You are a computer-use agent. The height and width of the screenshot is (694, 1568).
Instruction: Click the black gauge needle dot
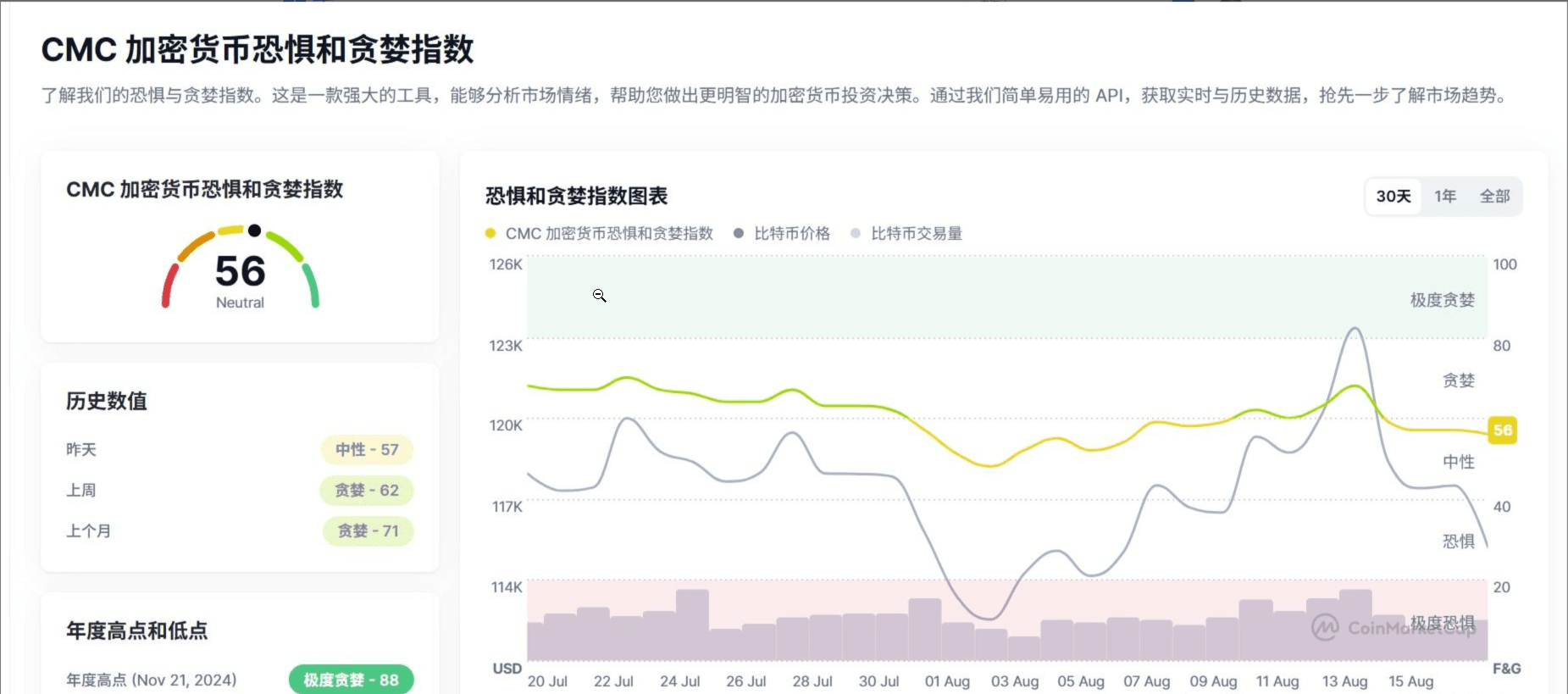[254, 230]
